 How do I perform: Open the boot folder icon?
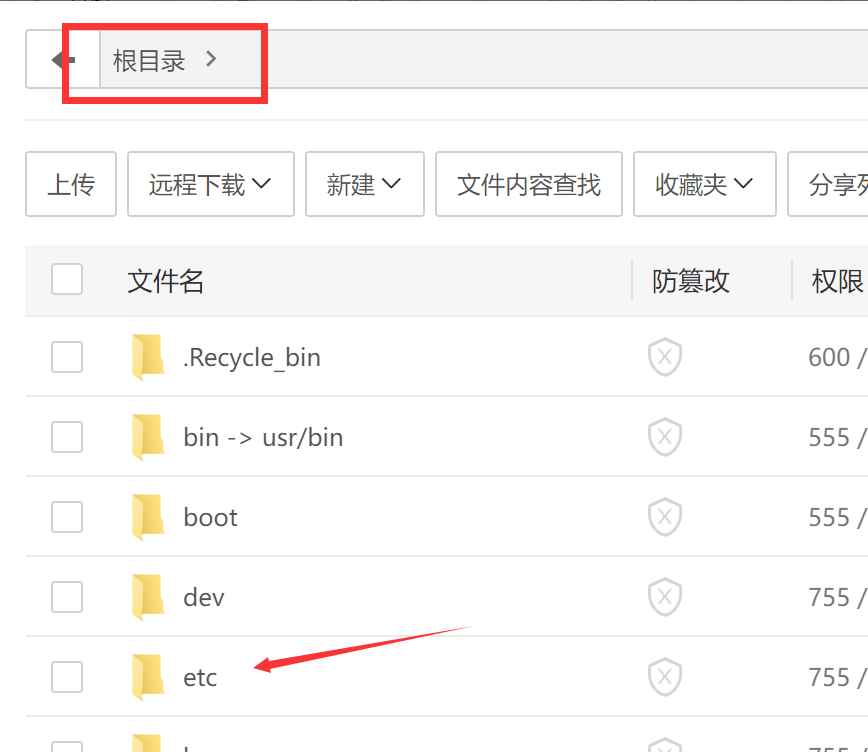pyautogui.click(x=148, y=517)
